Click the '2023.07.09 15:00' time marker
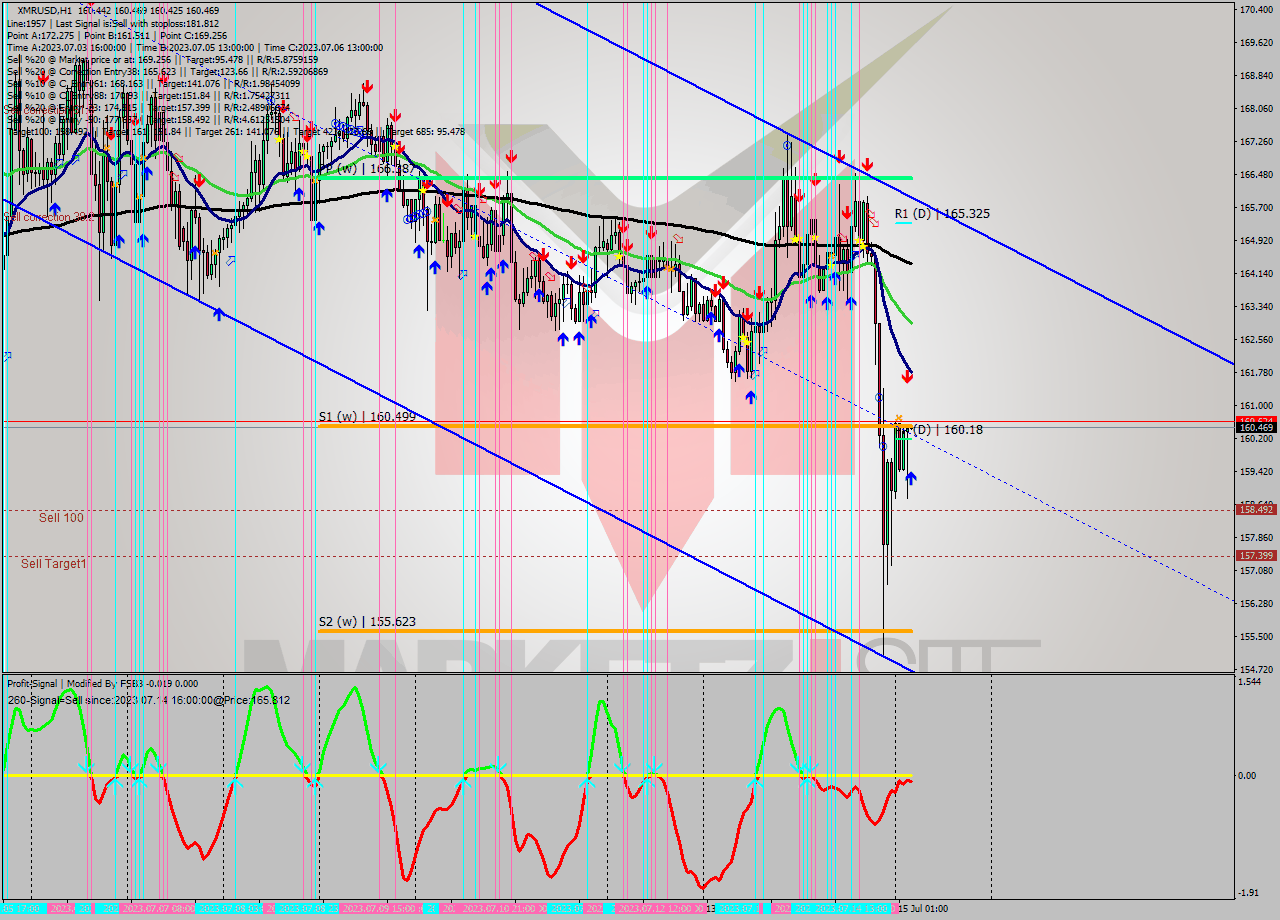Image resolution: width=1280 pixels, height=920 pixels. coord(380,909)
